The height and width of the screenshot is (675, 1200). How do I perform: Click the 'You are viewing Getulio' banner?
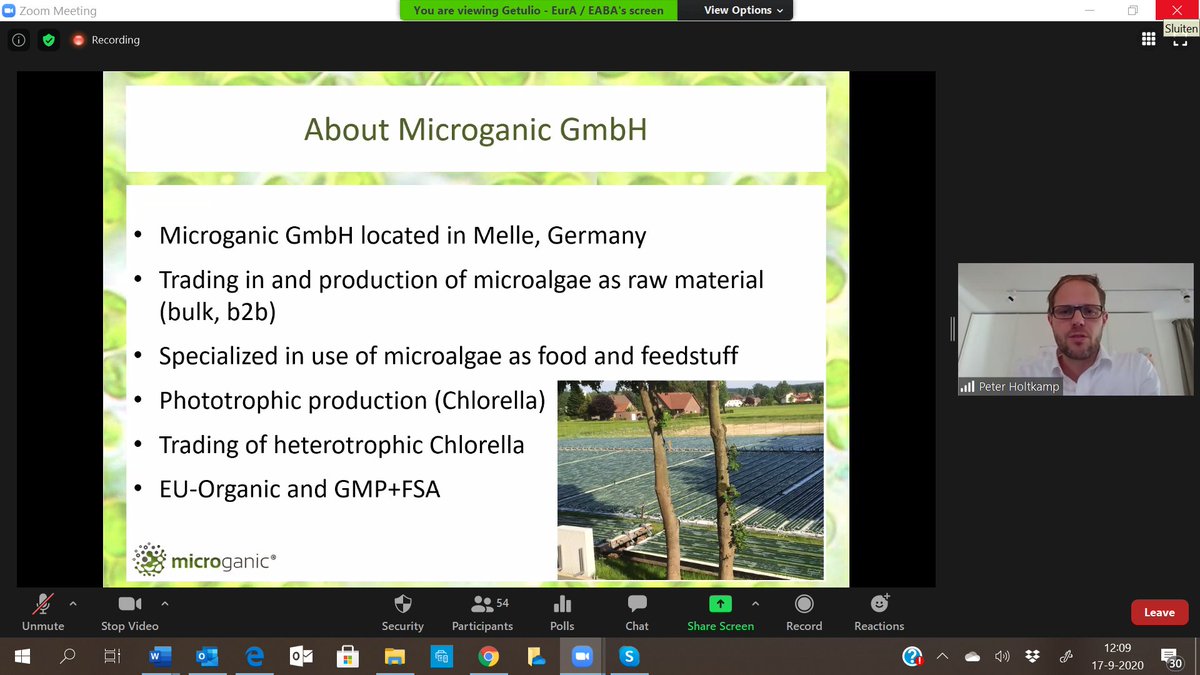539,10
